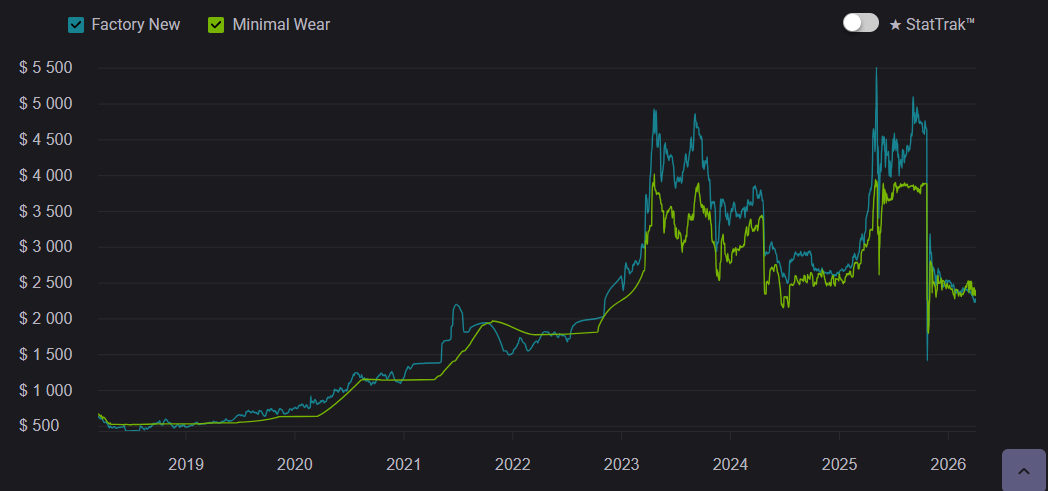Uncheck the Minimal Wear checkbox
Screen dimensions: 1048x491
[216, 24]
